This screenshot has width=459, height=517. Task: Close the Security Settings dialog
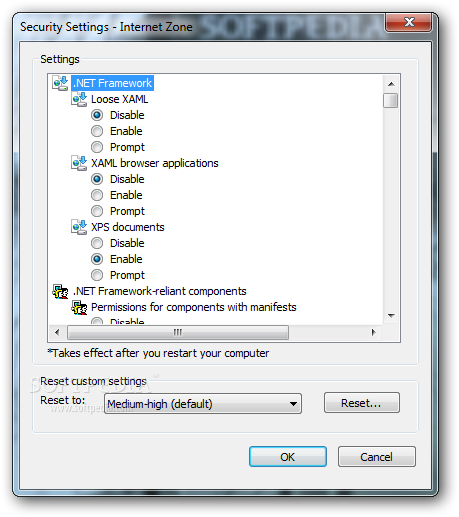409,22
